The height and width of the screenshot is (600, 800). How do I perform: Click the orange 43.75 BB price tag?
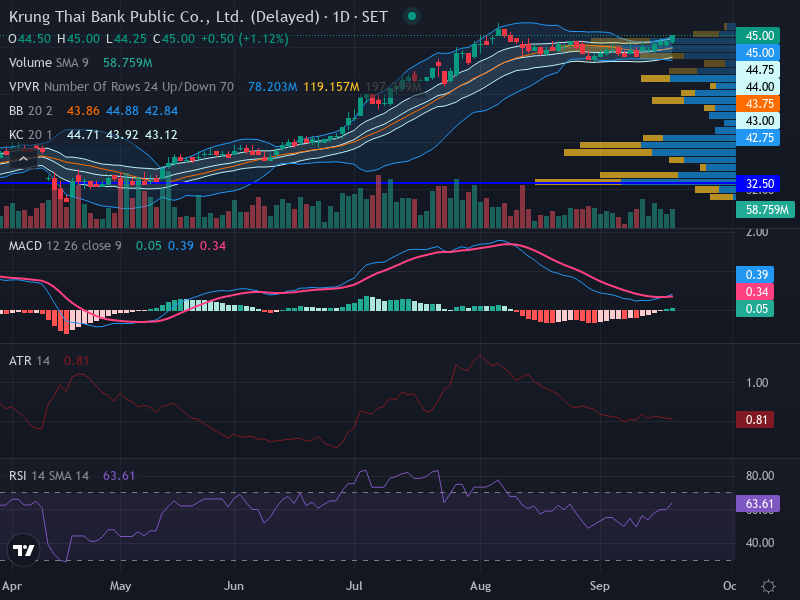tap(758, 104)
